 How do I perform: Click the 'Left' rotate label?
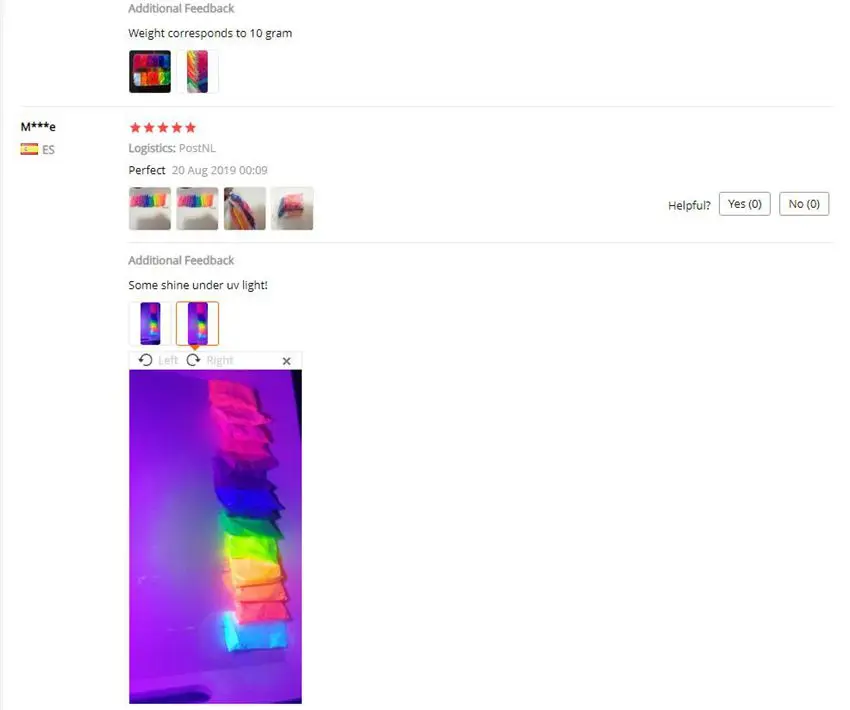pyautogui.click(x=168, y=360)
